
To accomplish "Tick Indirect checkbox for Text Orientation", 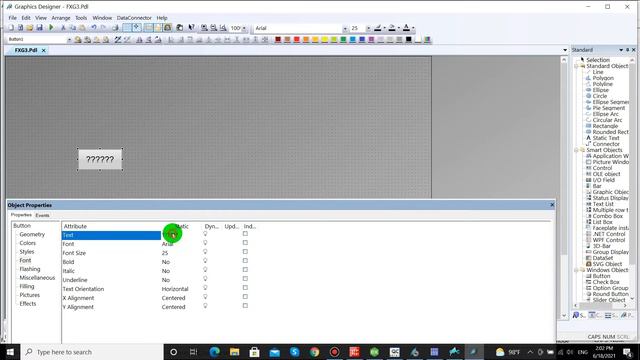I will 245,287.
